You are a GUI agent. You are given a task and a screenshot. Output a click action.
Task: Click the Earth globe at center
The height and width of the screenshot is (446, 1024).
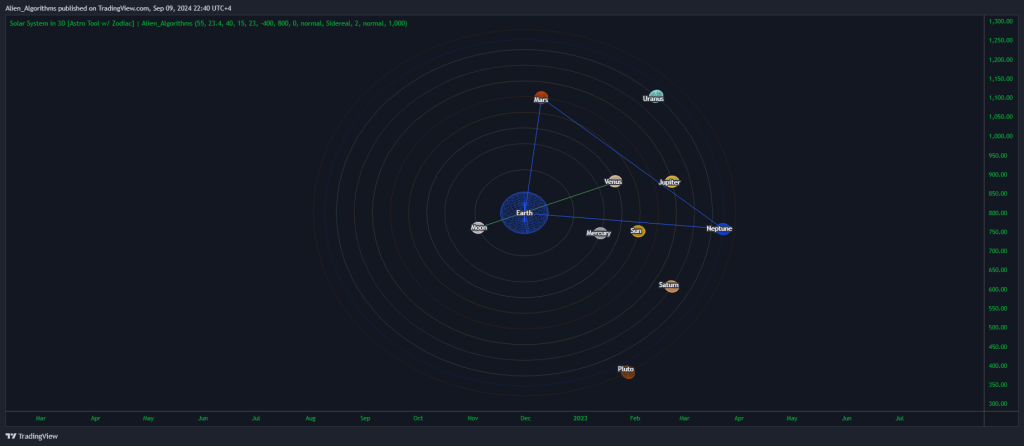point(524,213)
